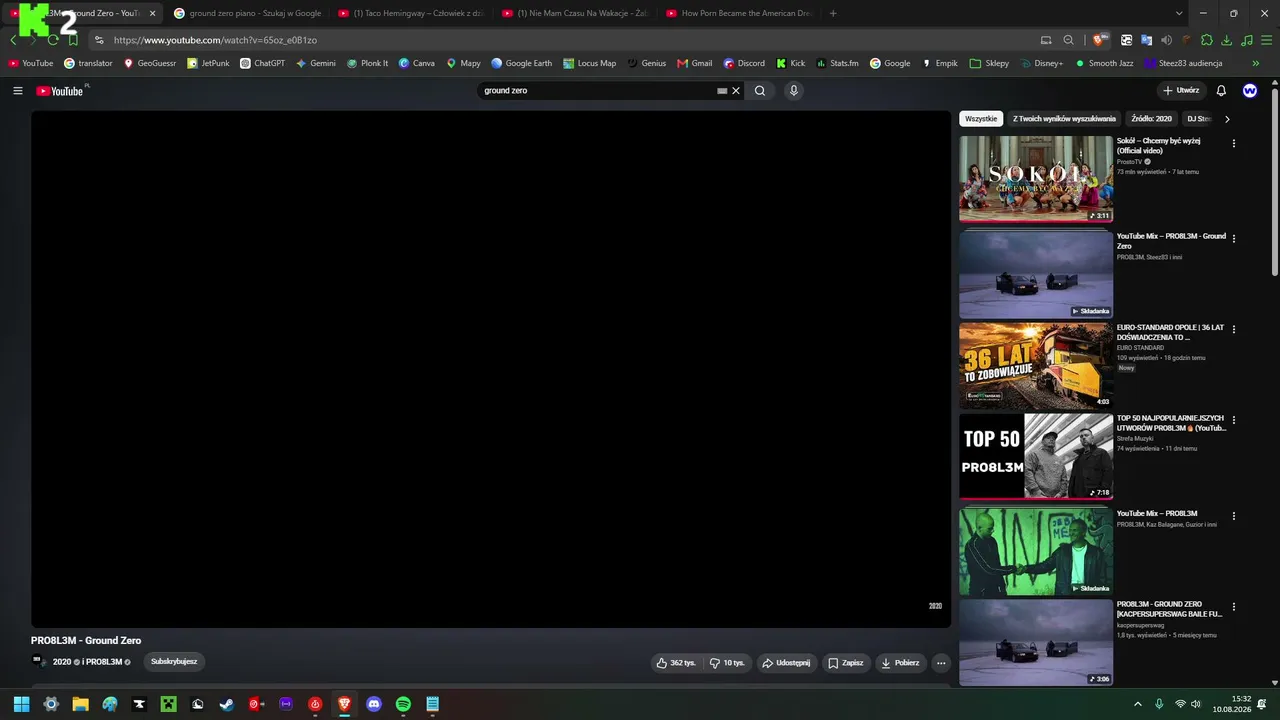Clear the search query with the X
This screenshot has width=1280, height=720.
click(736, 91)
